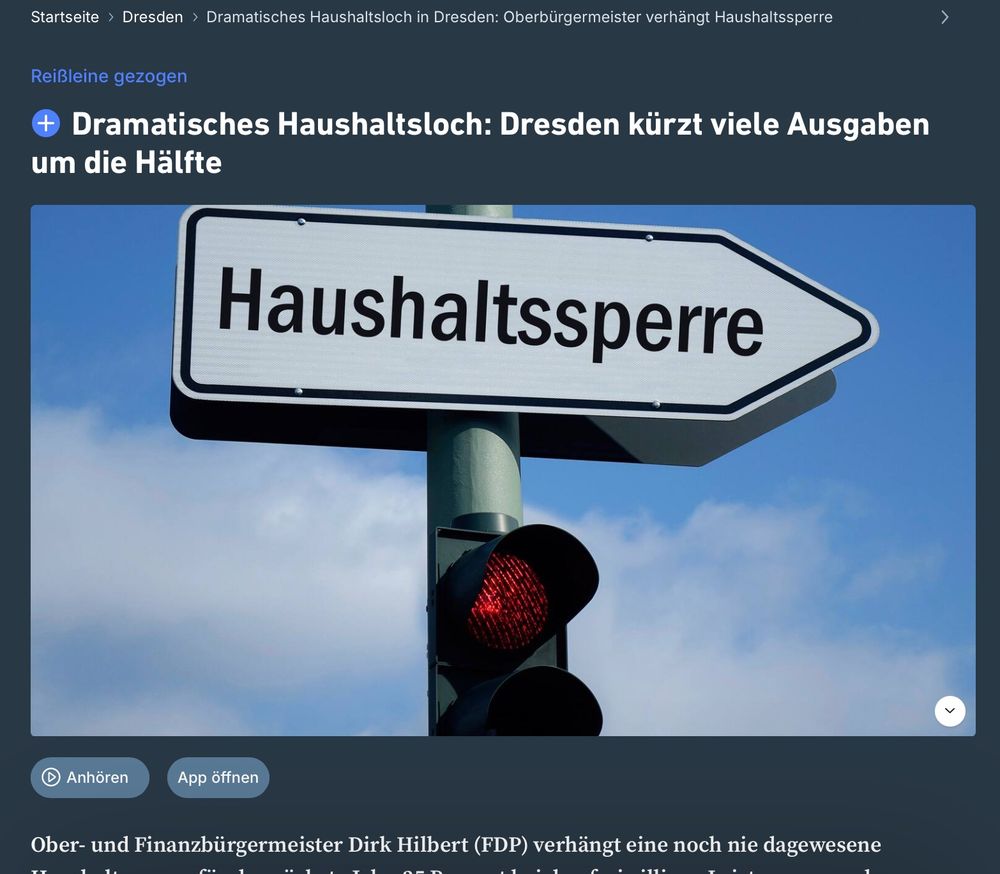Click the word Haushaltssperre on the sign
This screenshot has width=1000, height=874.
pyautogui.click(x=490, y=313)
